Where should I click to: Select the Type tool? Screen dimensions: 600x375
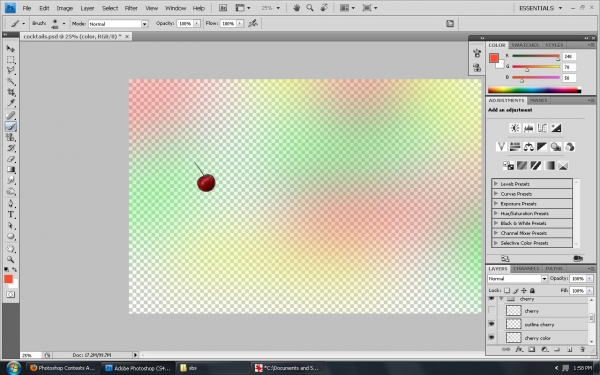point(11,215)
